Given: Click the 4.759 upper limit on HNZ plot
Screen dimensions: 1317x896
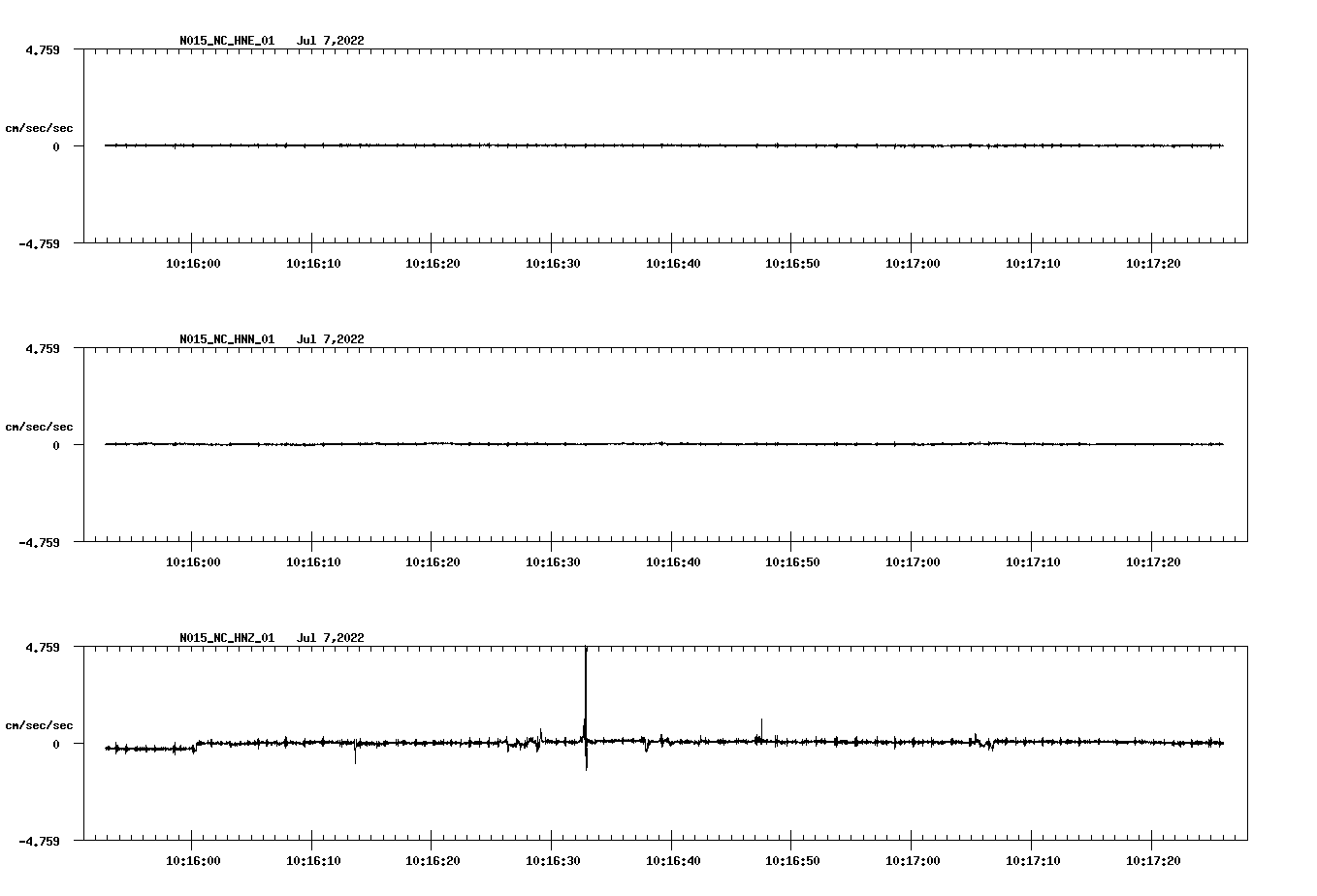Looking at the screenshot, I should click(43, 647).
